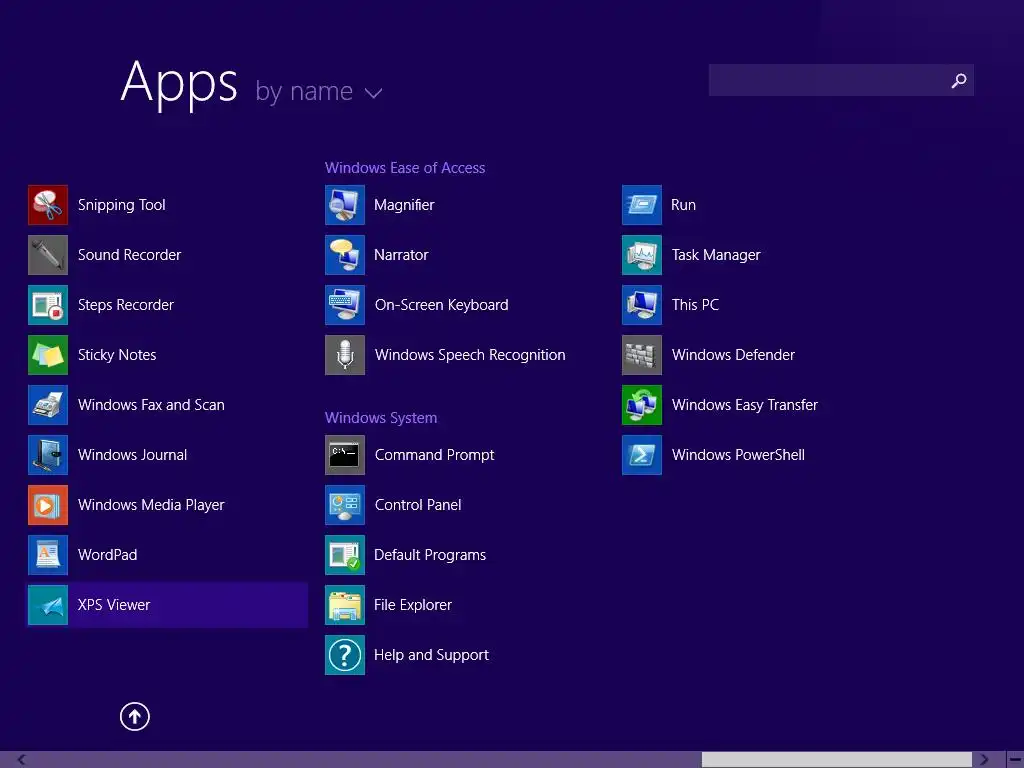This screenshot has width=1024, height=768.
Task: Click the 'Run' label
Action: 683,205
